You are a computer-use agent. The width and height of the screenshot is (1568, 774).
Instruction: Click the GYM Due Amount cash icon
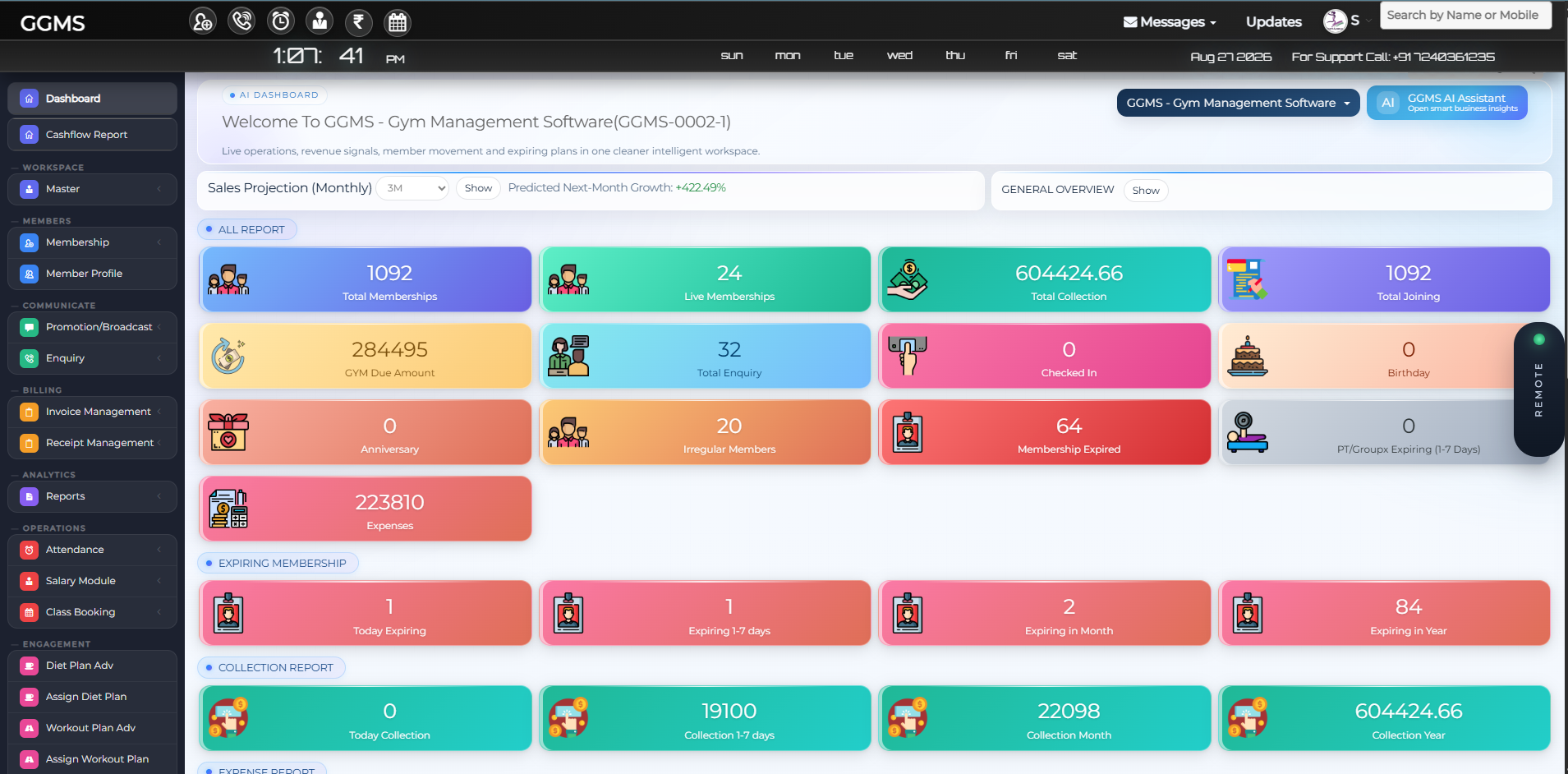(228, 356)
